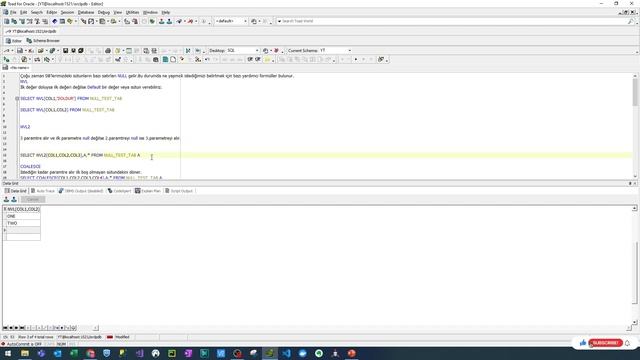The width and height of the screenshot is (640, 360).
Task: Click the thumbs-up like icon
Action: pyautogui.click(x=582, y=343)
